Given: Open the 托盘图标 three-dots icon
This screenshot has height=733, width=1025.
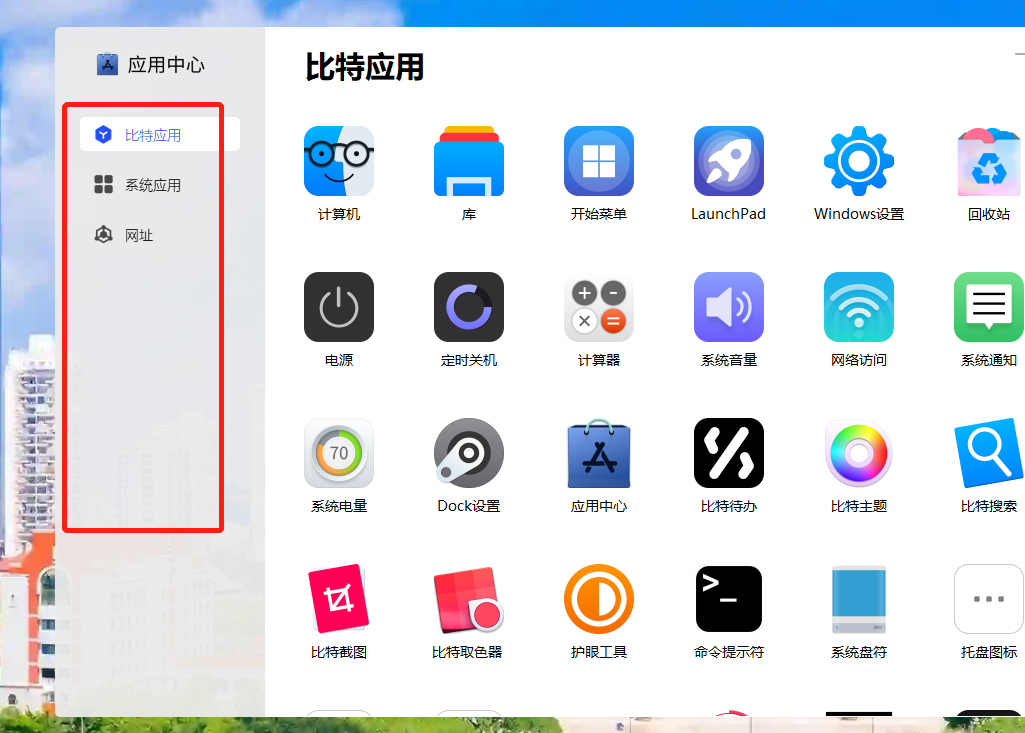Looking at the screenshot, I should [x=989, y=599].
